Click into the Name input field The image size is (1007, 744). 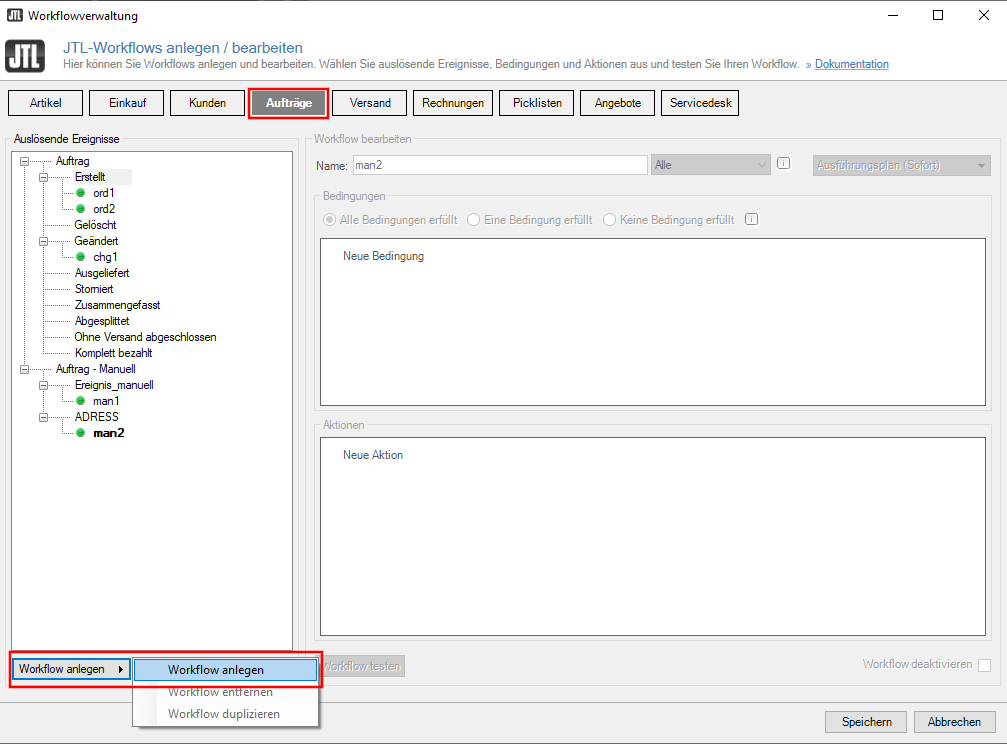[500, 165]
